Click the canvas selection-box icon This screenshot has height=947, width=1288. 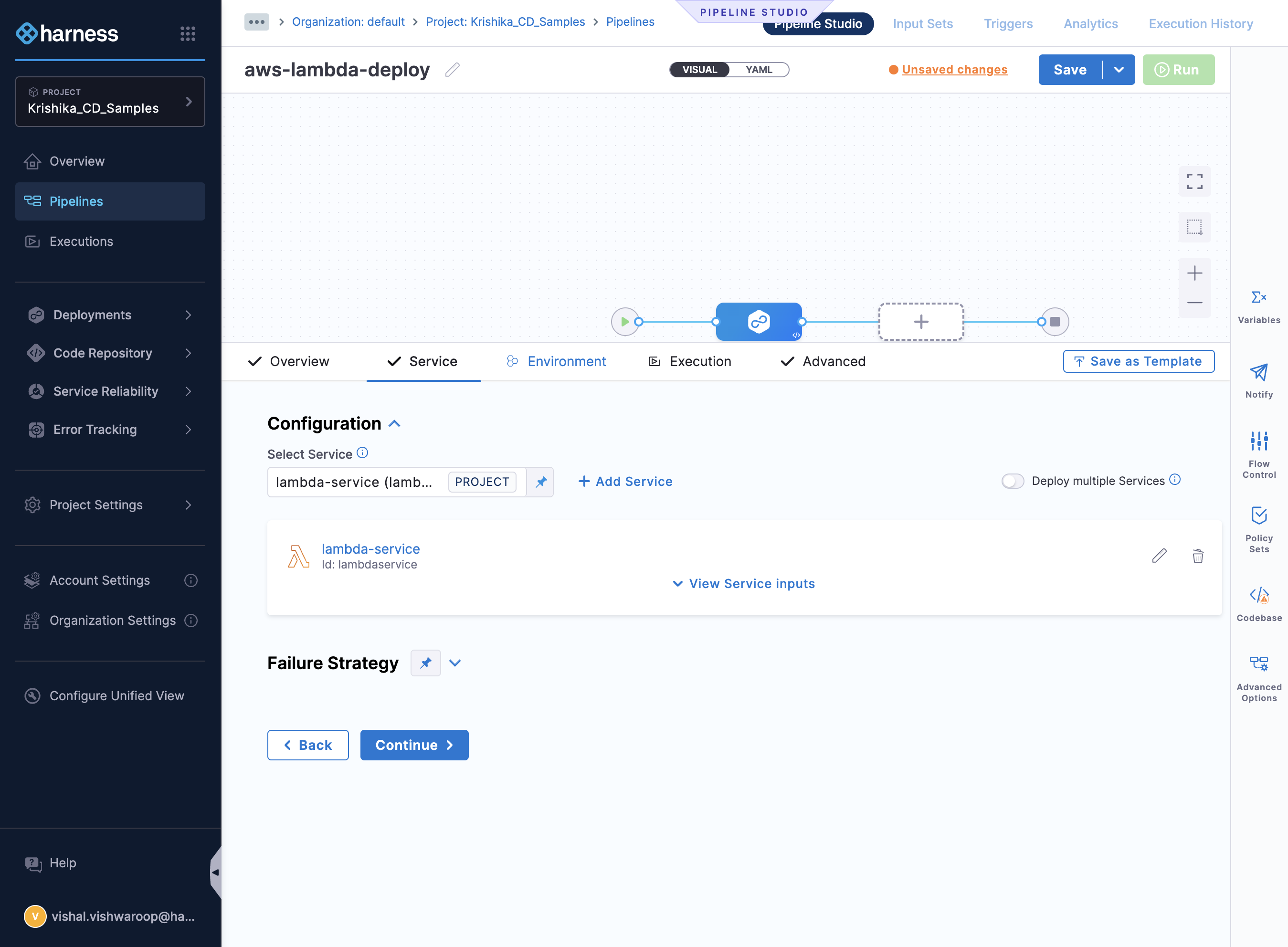(x=1194, y=227)
